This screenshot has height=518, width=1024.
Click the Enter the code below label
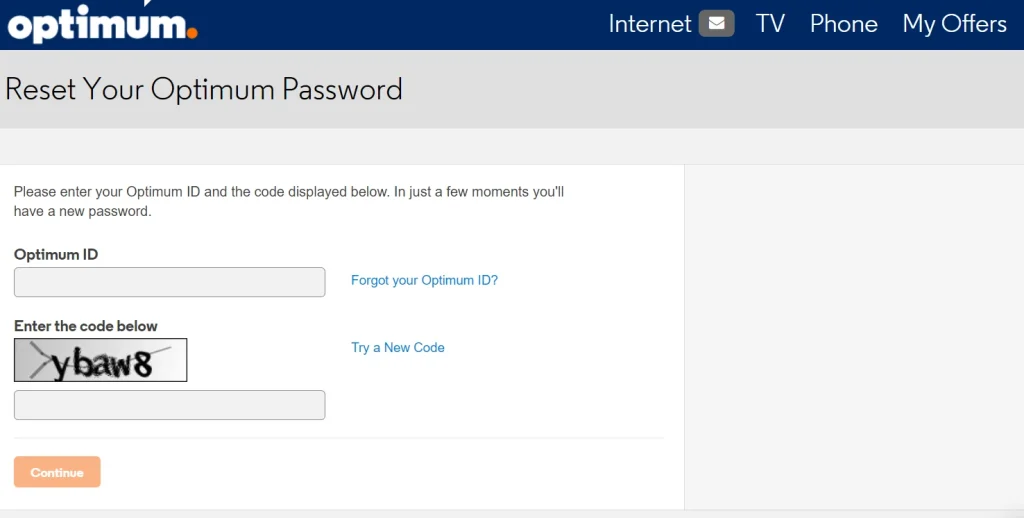coord(86,326)
